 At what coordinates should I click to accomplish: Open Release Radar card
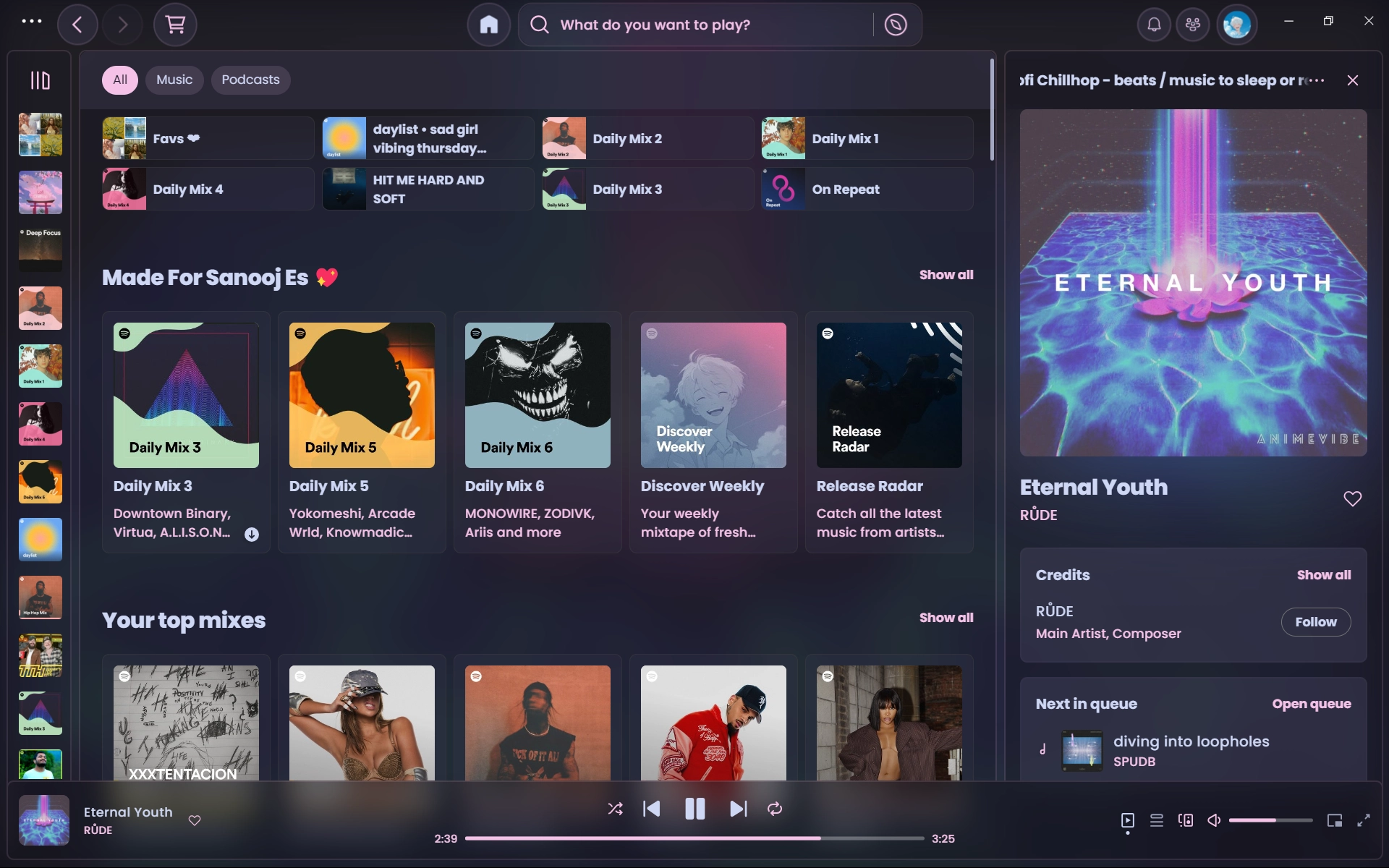pos(889,433)
